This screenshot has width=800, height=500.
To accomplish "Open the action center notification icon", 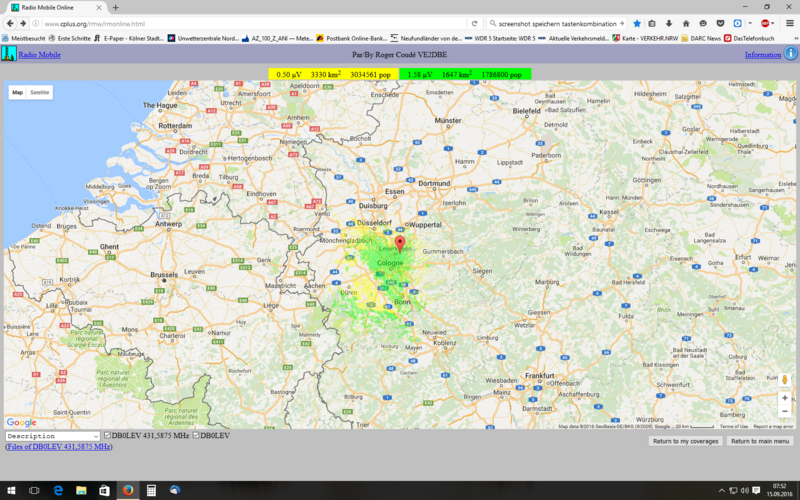I will coord(756,491).
